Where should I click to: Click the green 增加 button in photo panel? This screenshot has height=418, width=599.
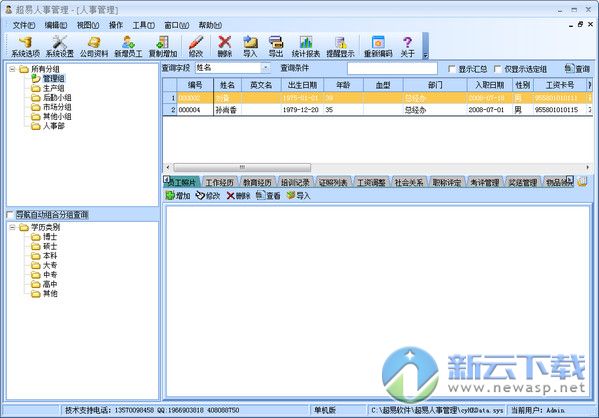pos(178,196)
